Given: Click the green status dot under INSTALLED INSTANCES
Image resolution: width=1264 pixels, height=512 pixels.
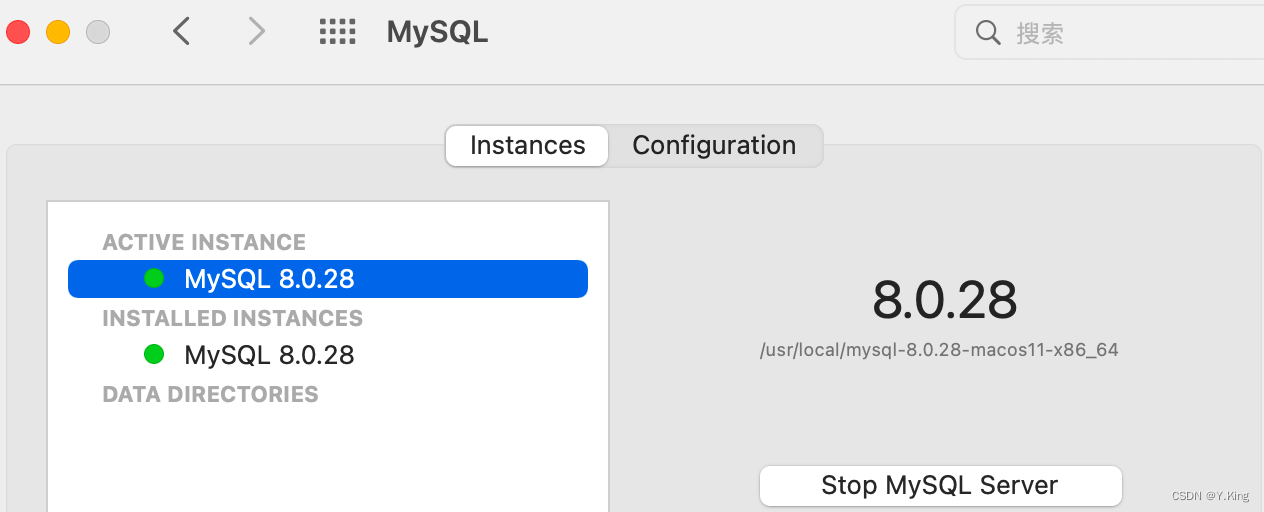Looking at the screenshot, I should point(153,354).
